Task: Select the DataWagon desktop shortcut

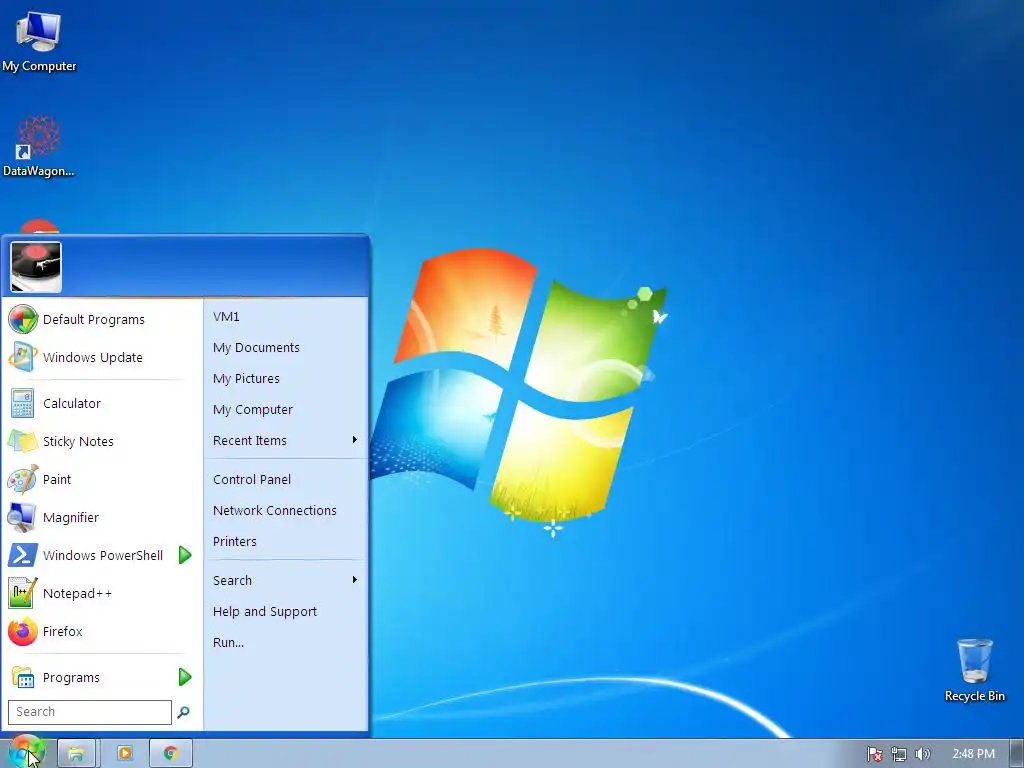Action: point(39,146)
